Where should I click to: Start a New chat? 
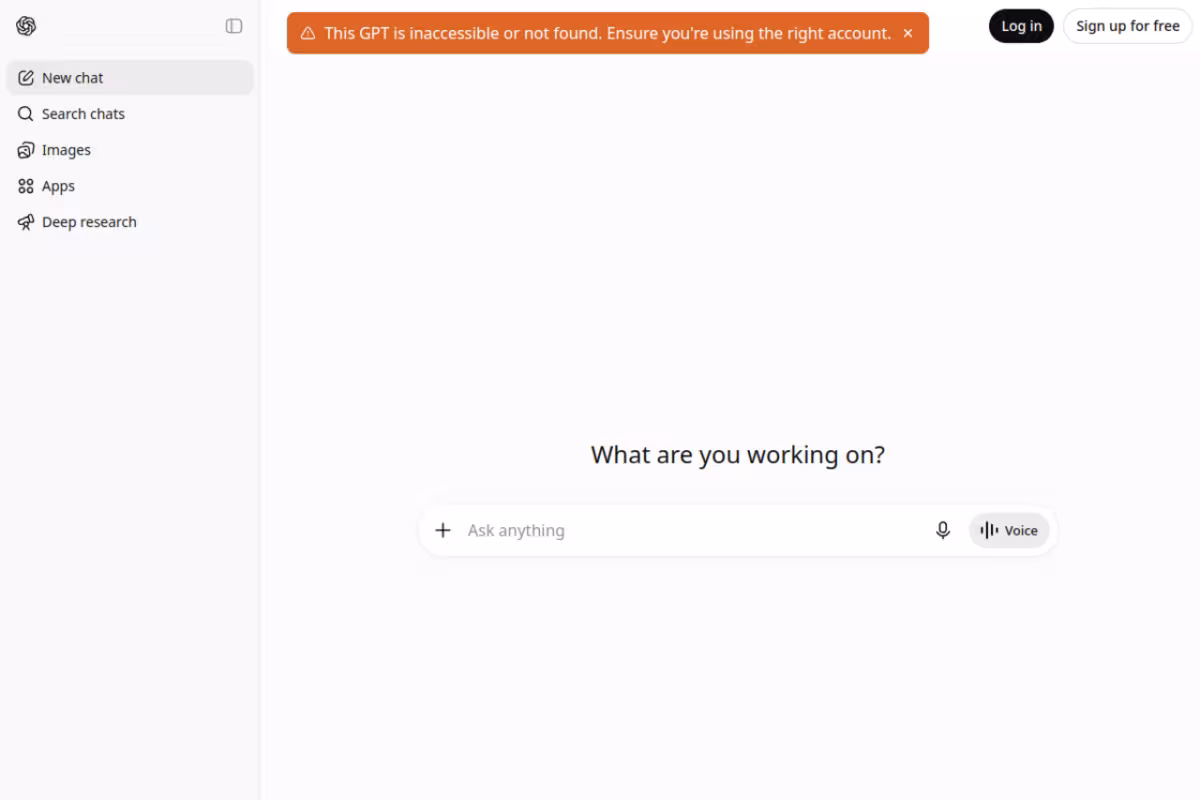[130, 78]
